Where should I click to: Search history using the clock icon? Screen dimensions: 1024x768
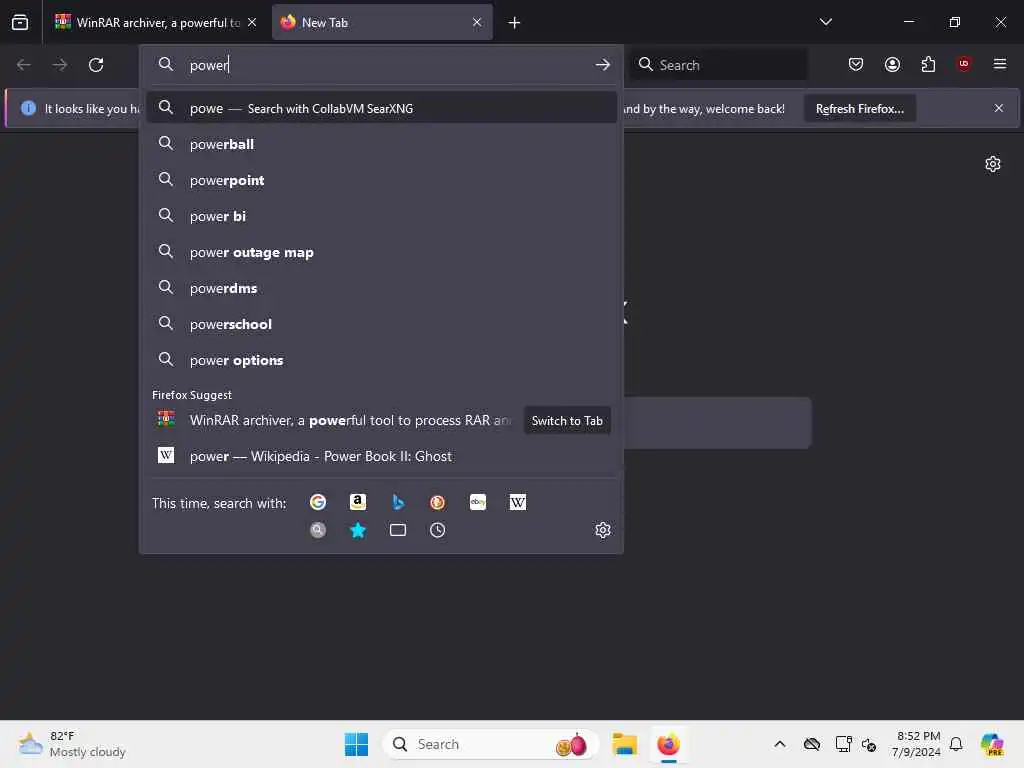438,530
